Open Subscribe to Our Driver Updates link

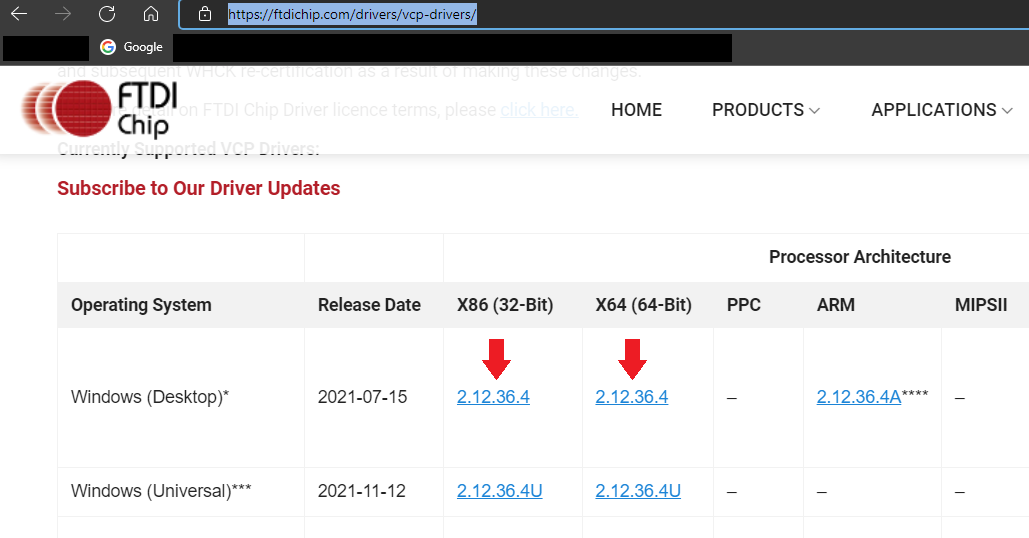pos(199,188)
